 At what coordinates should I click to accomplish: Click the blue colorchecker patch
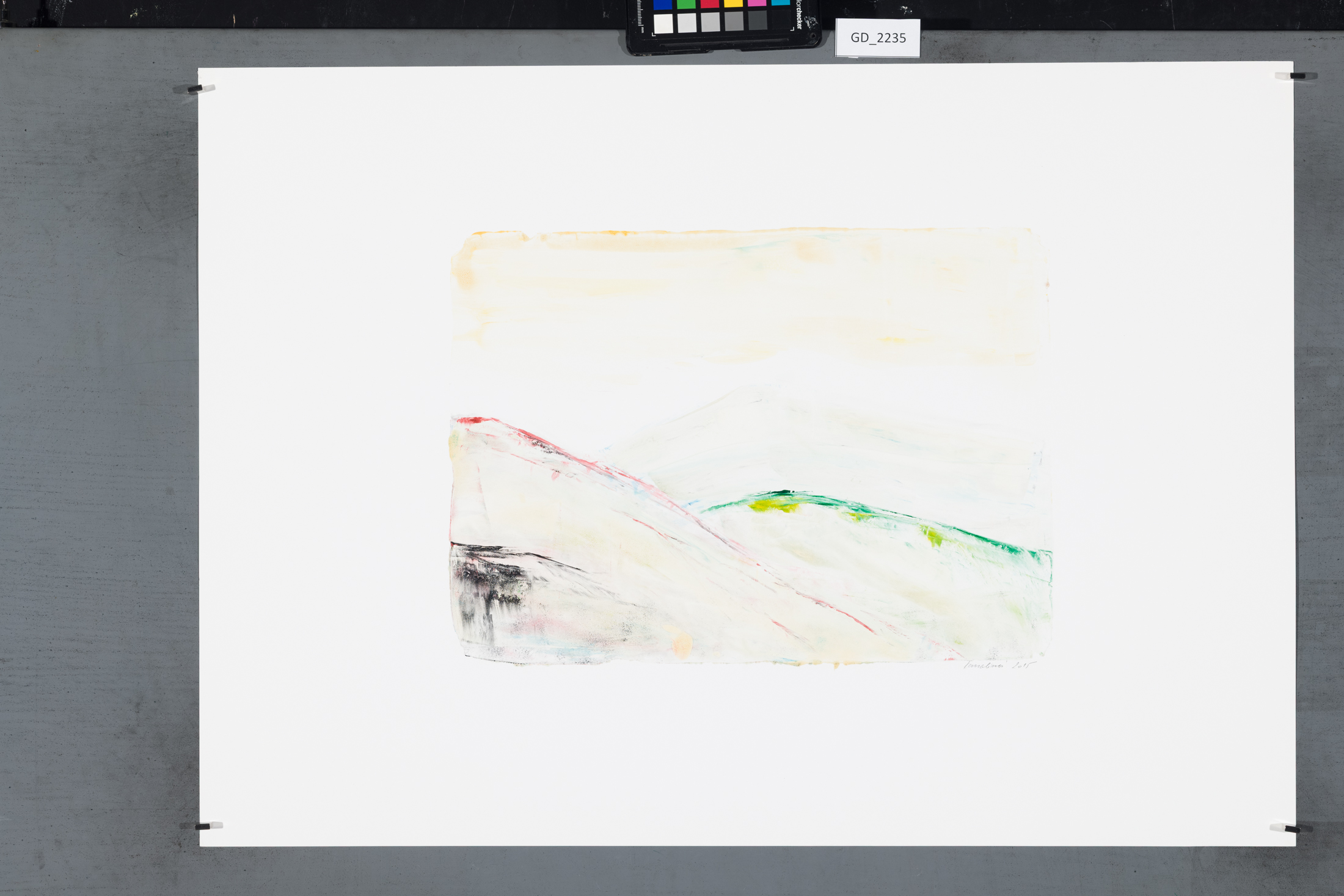pos(663,4)
